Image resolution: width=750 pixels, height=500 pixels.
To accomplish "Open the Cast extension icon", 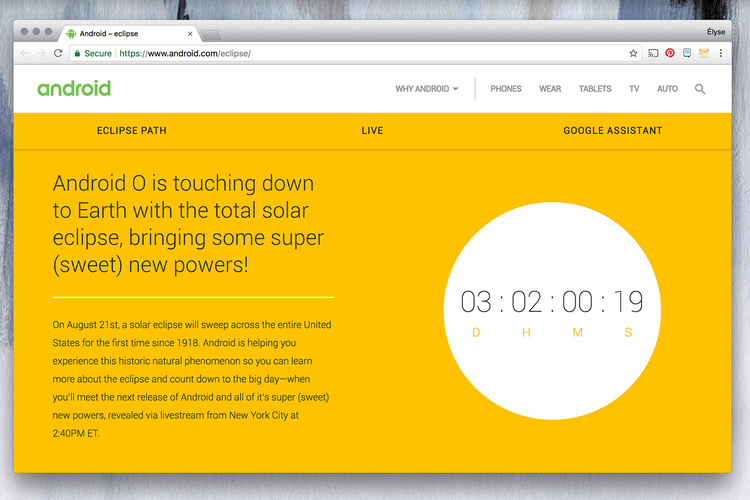I will (x=653, y=53).
